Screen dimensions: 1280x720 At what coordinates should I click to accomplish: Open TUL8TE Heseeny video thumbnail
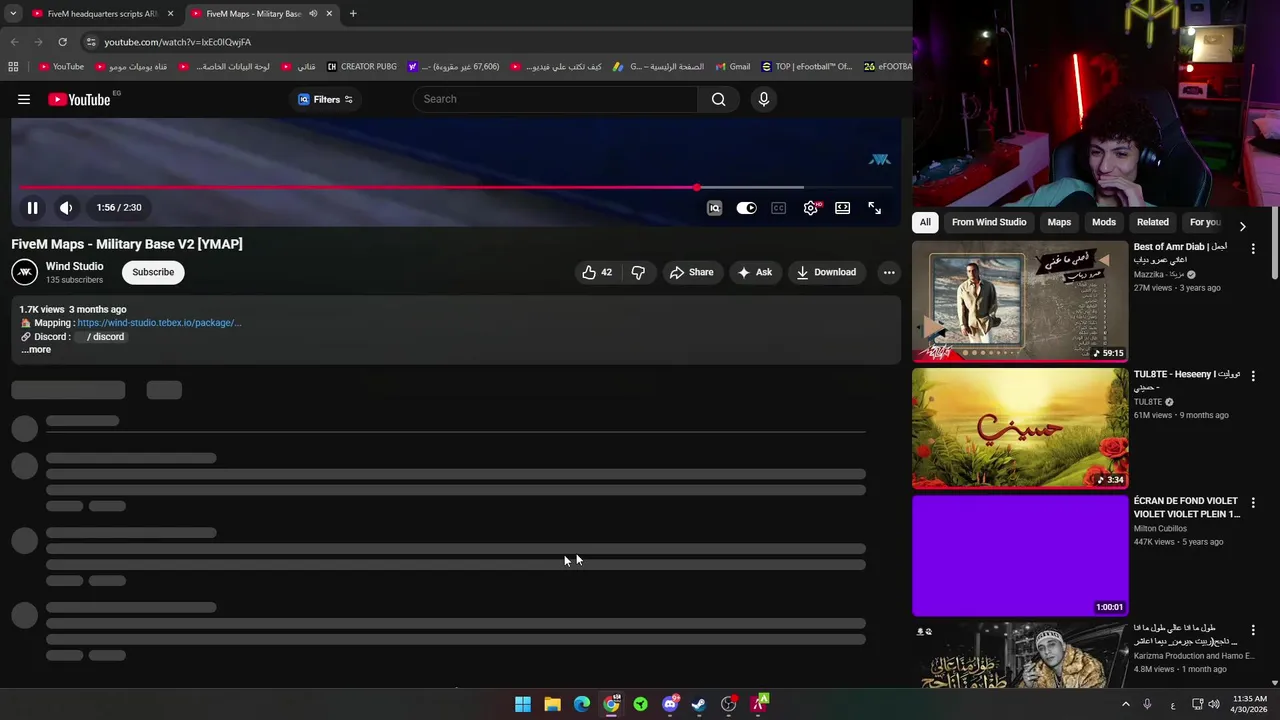coord(1020,428)
